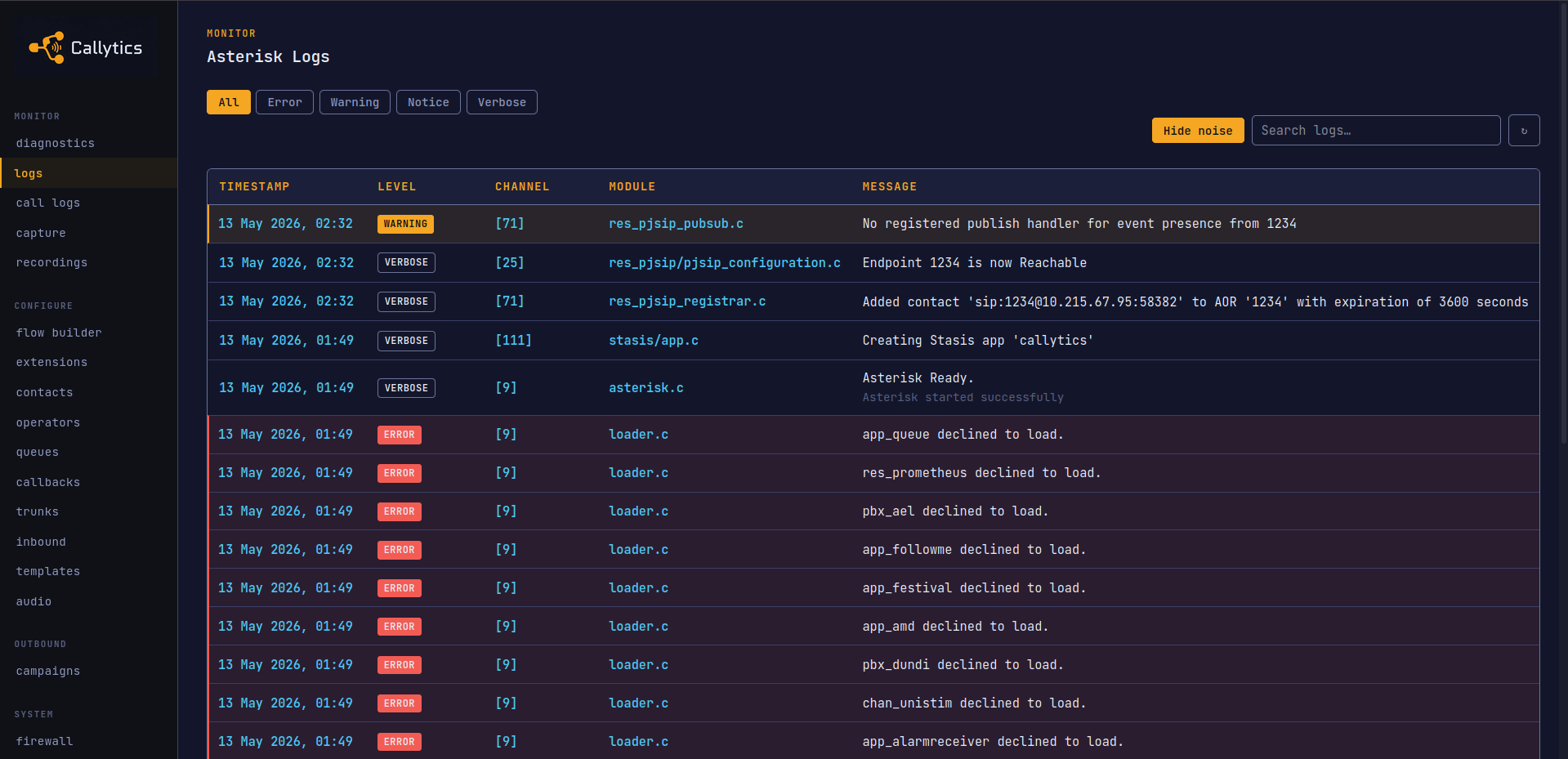The width and height of the screenshot is (1568, 759).
Task: Click 'app_followme declined to load.' message
Action: click(x=974, y=549)
